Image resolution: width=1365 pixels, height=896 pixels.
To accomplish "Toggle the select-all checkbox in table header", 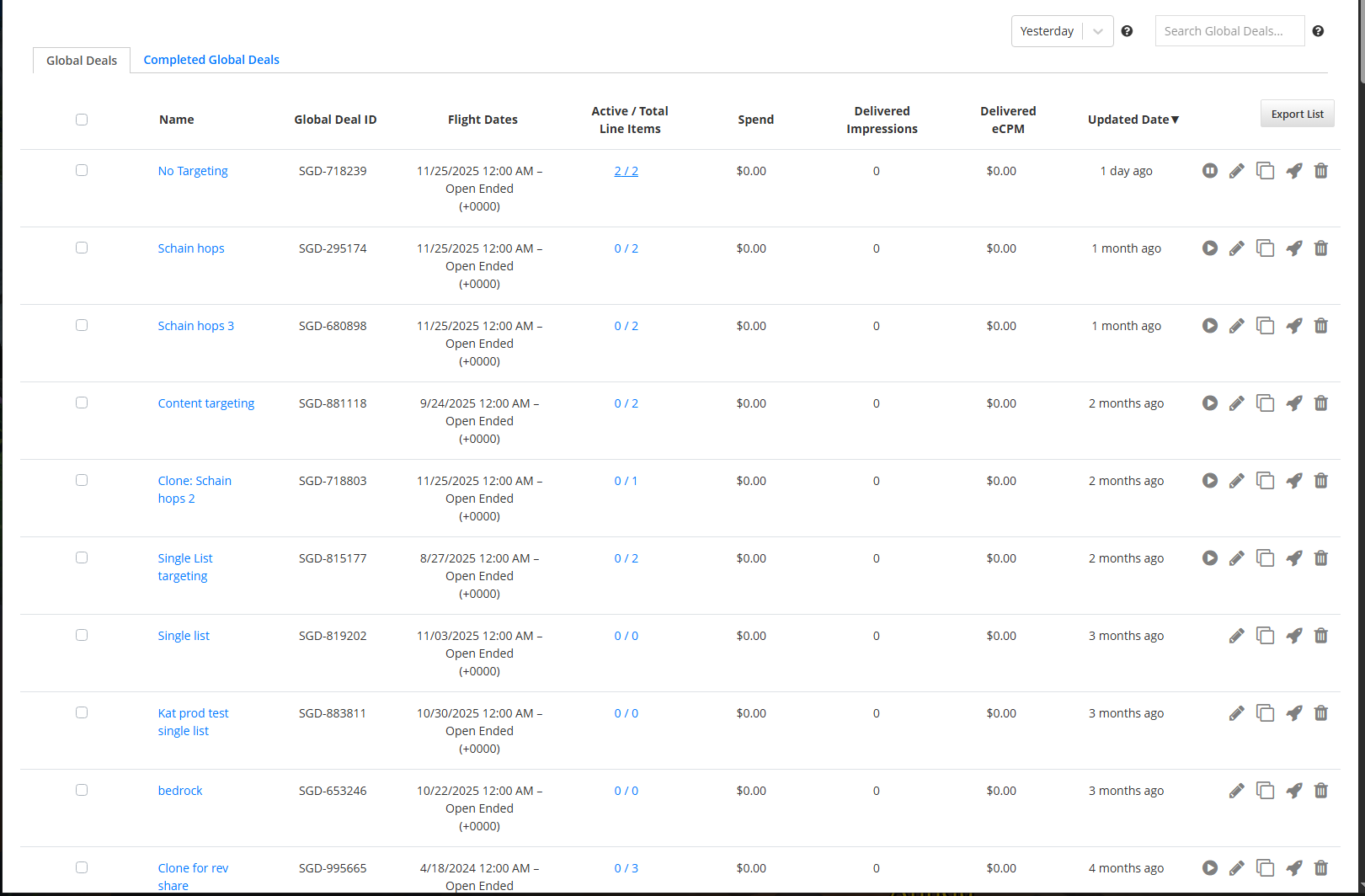I will tap(82, 120).
